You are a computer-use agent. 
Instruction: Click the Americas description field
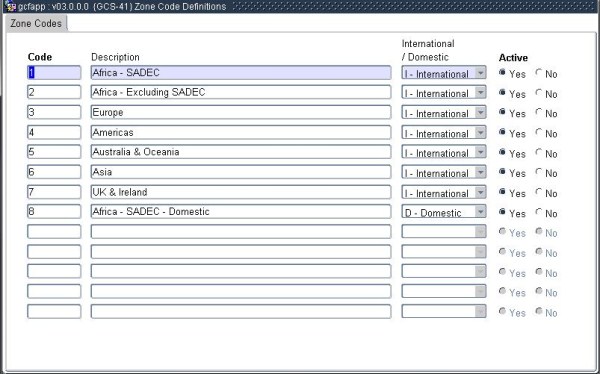coord(241,132)
